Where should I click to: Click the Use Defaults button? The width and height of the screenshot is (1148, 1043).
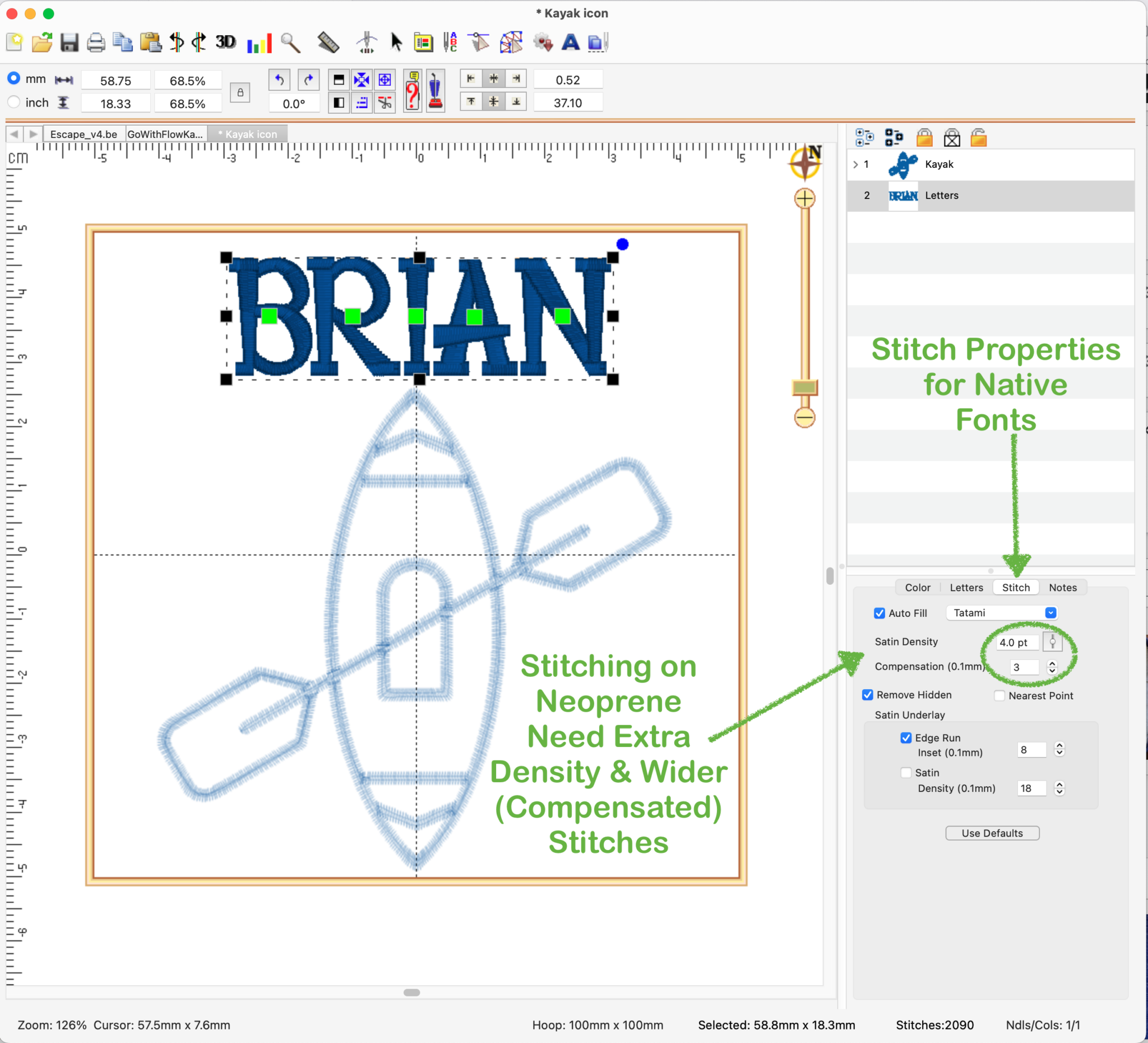992,833
